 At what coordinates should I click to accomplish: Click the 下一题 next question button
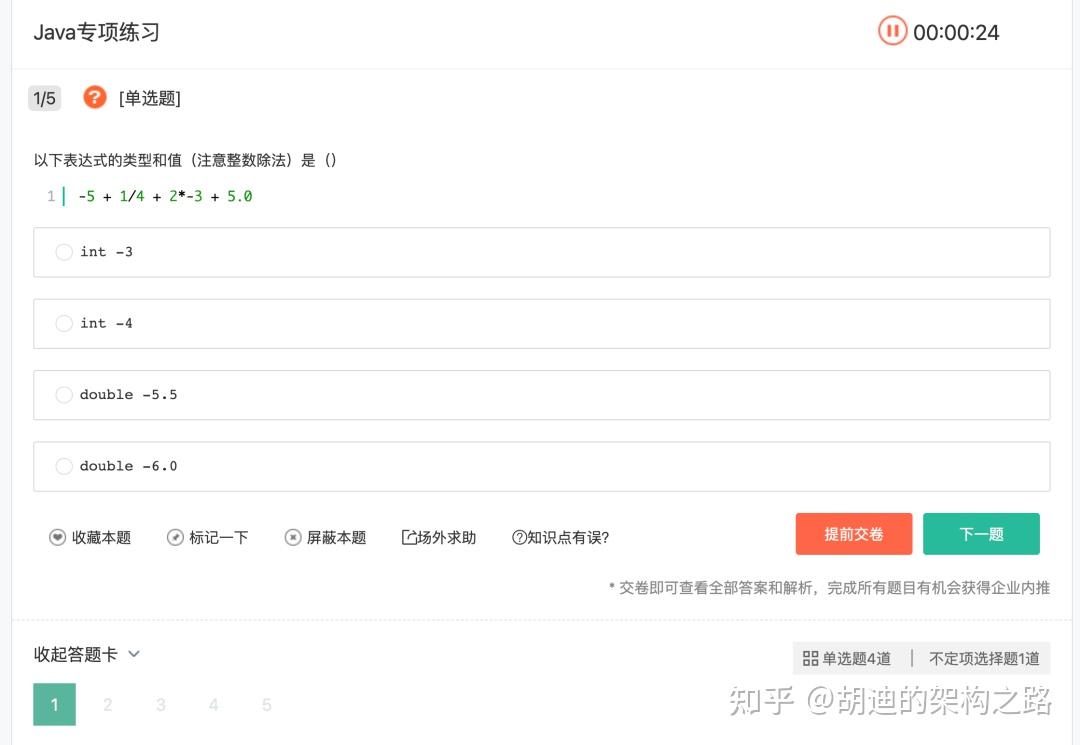pos(981,533)
